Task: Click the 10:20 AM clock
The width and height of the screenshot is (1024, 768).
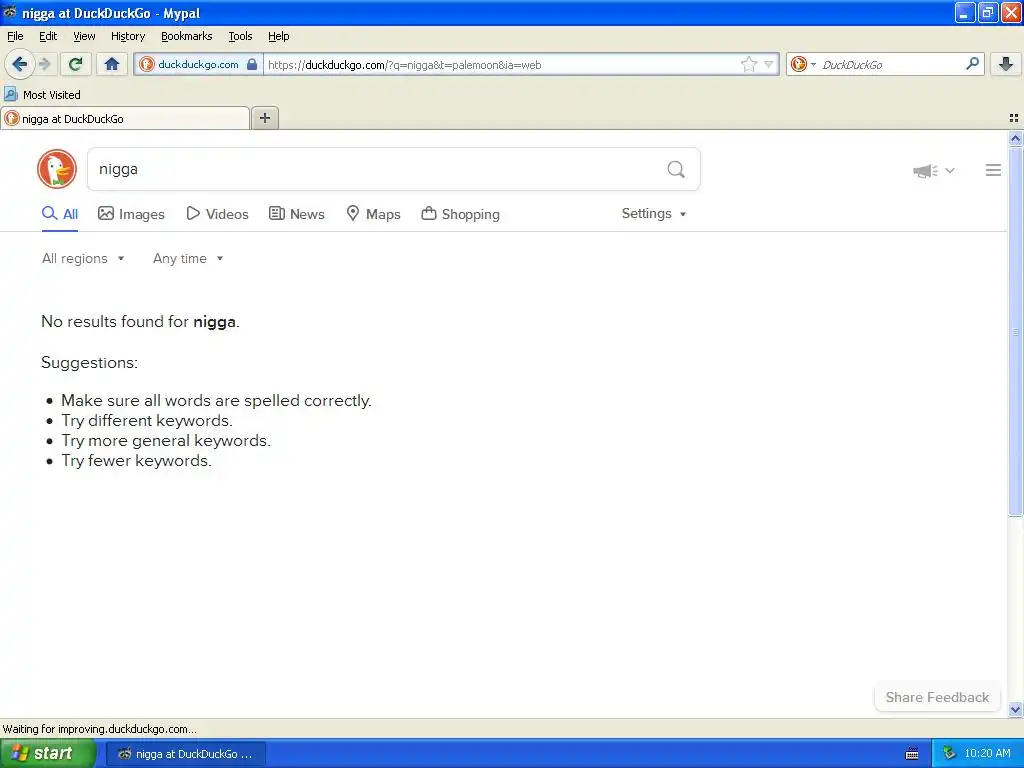Action: pos(987,754)
